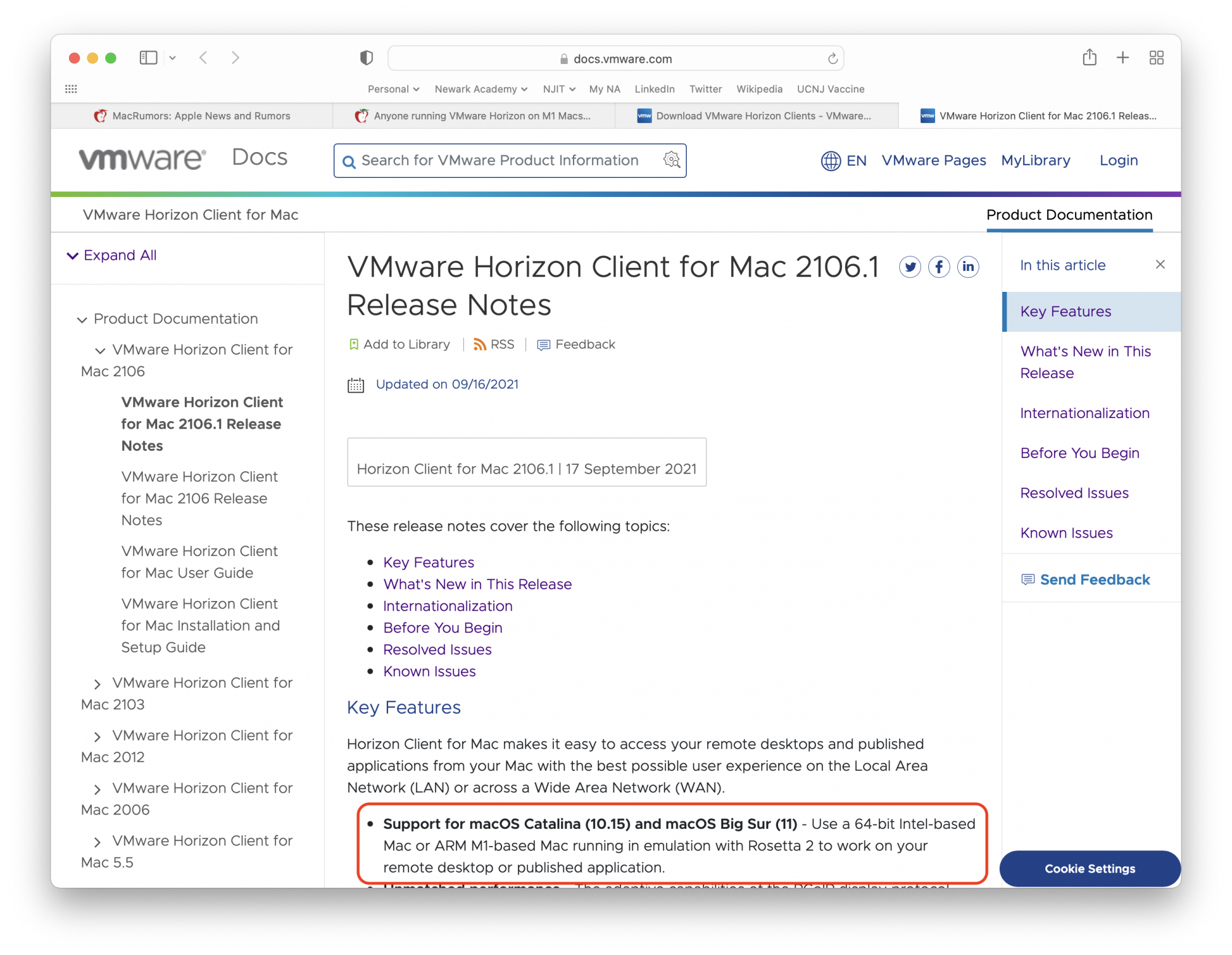Click the VMware logo
1232x955 pixels.
tap(142, 158)
